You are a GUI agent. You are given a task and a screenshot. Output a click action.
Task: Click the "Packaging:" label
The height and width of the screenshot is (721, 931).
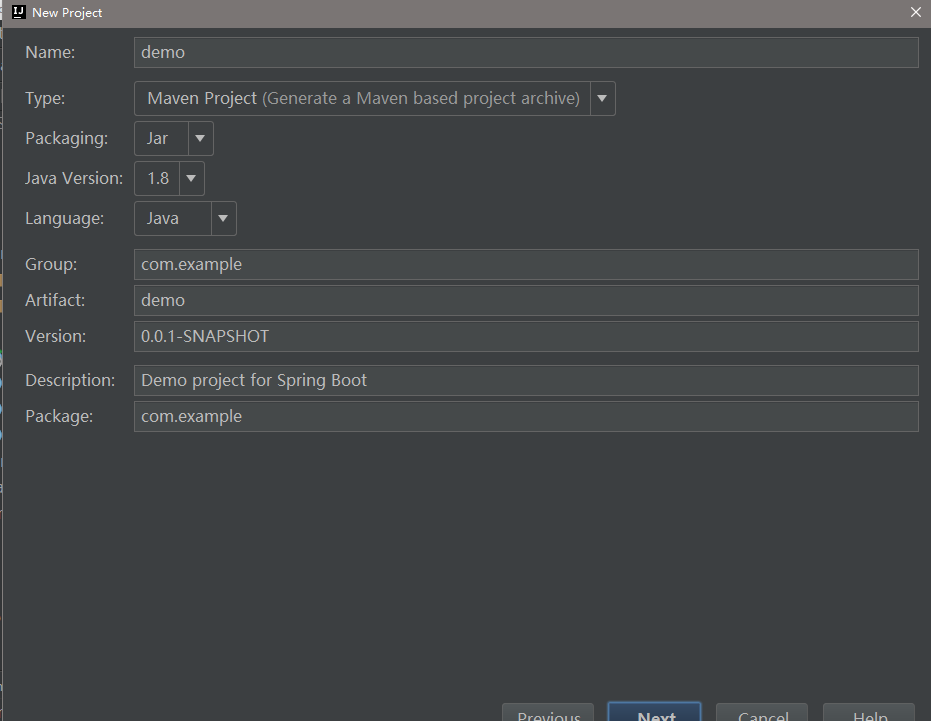[x=66, y=138]
